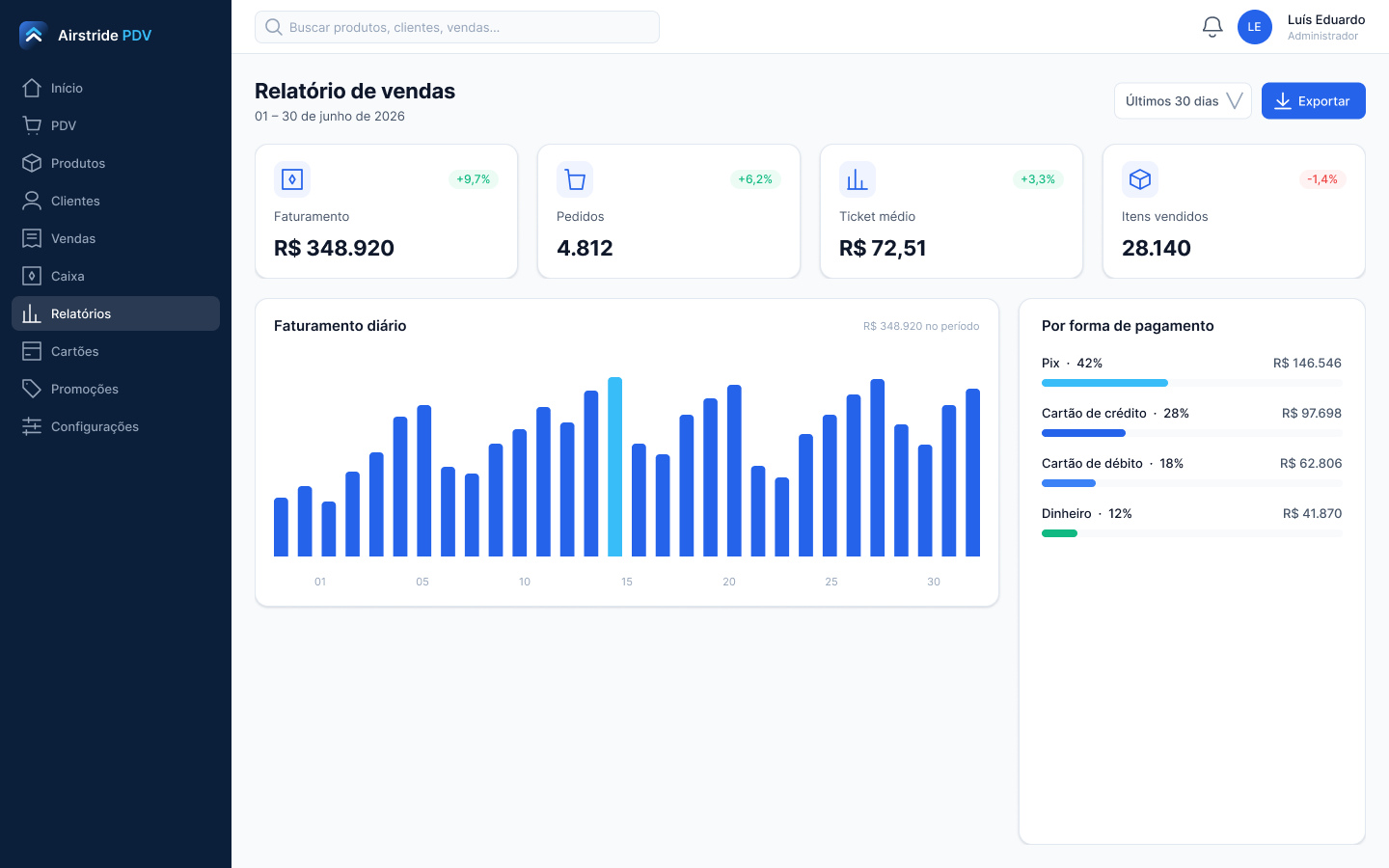Expand the Últimos 30 dias dropdown
1389x868 pixels.
(1183, 101)
